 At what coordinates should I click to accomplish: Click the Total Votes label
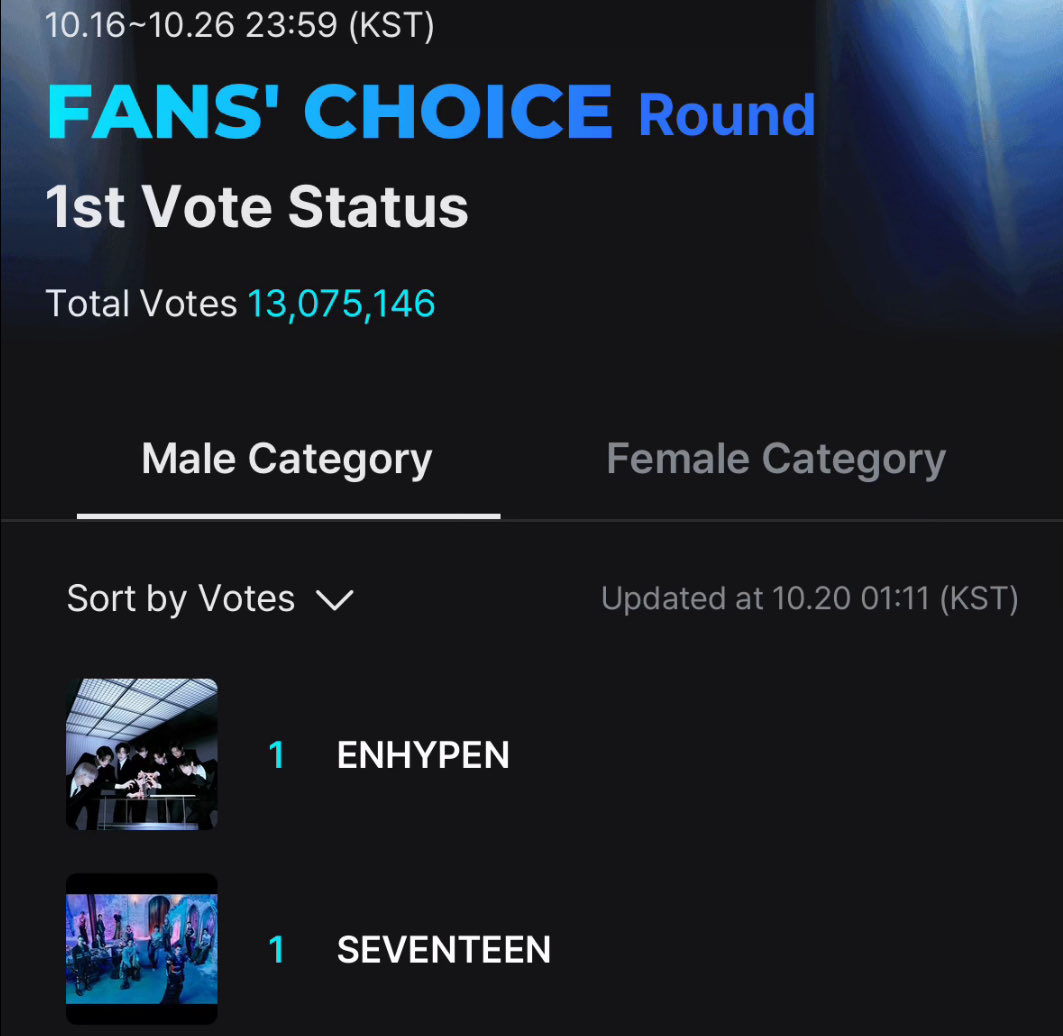point(141,304)
